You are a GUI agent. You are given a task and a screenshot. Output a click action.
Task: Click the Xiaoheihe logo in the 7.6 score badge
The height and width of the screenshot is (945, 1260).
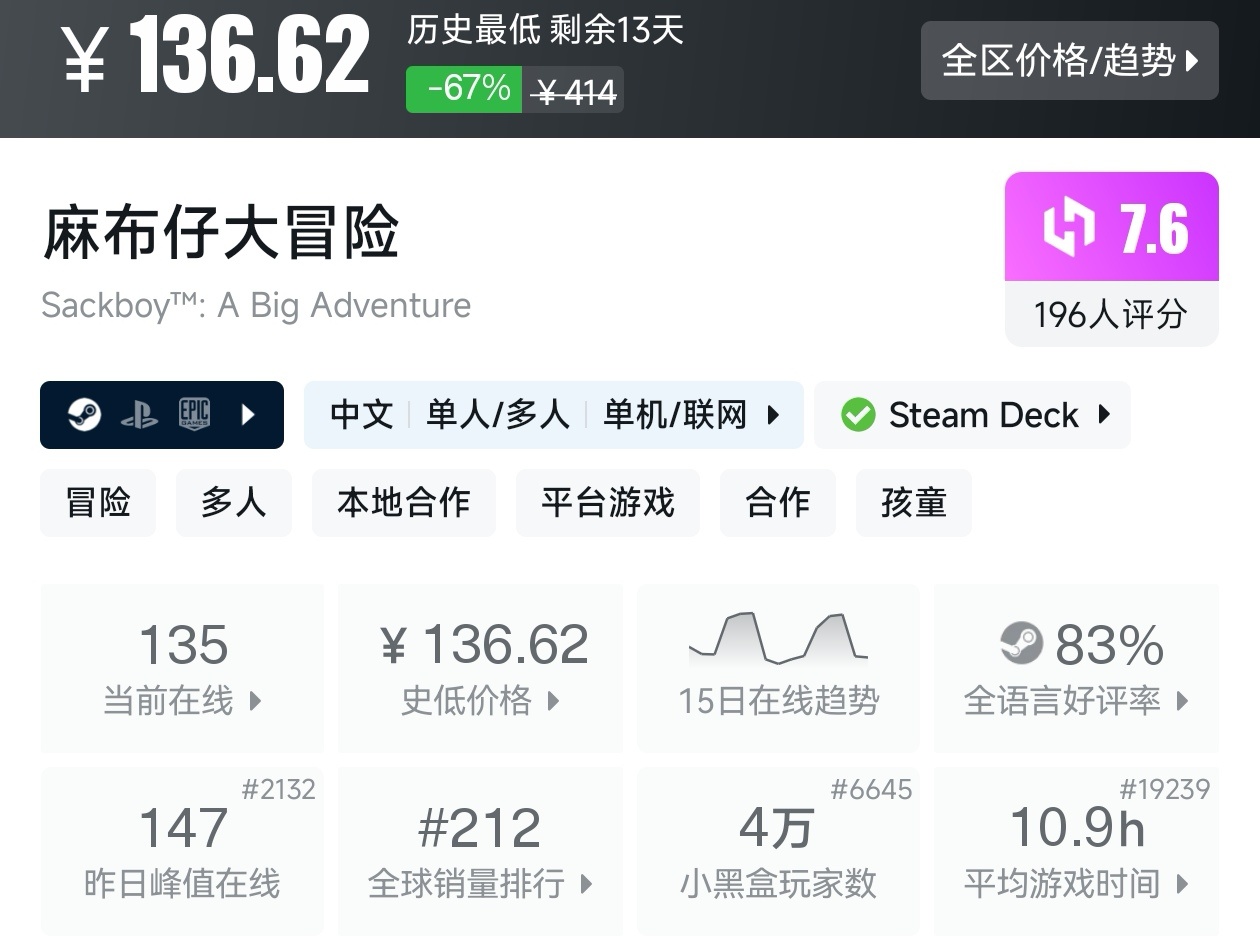(x=1070, y=227)
